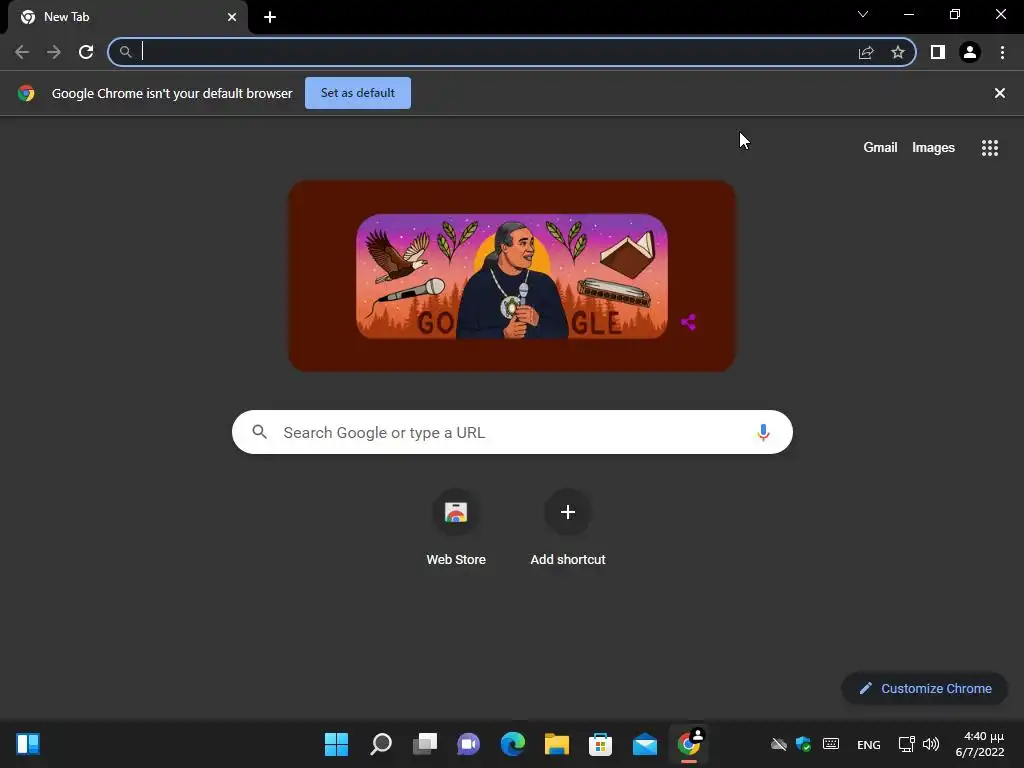Open the clock and date panel

(x=980, y=744)
